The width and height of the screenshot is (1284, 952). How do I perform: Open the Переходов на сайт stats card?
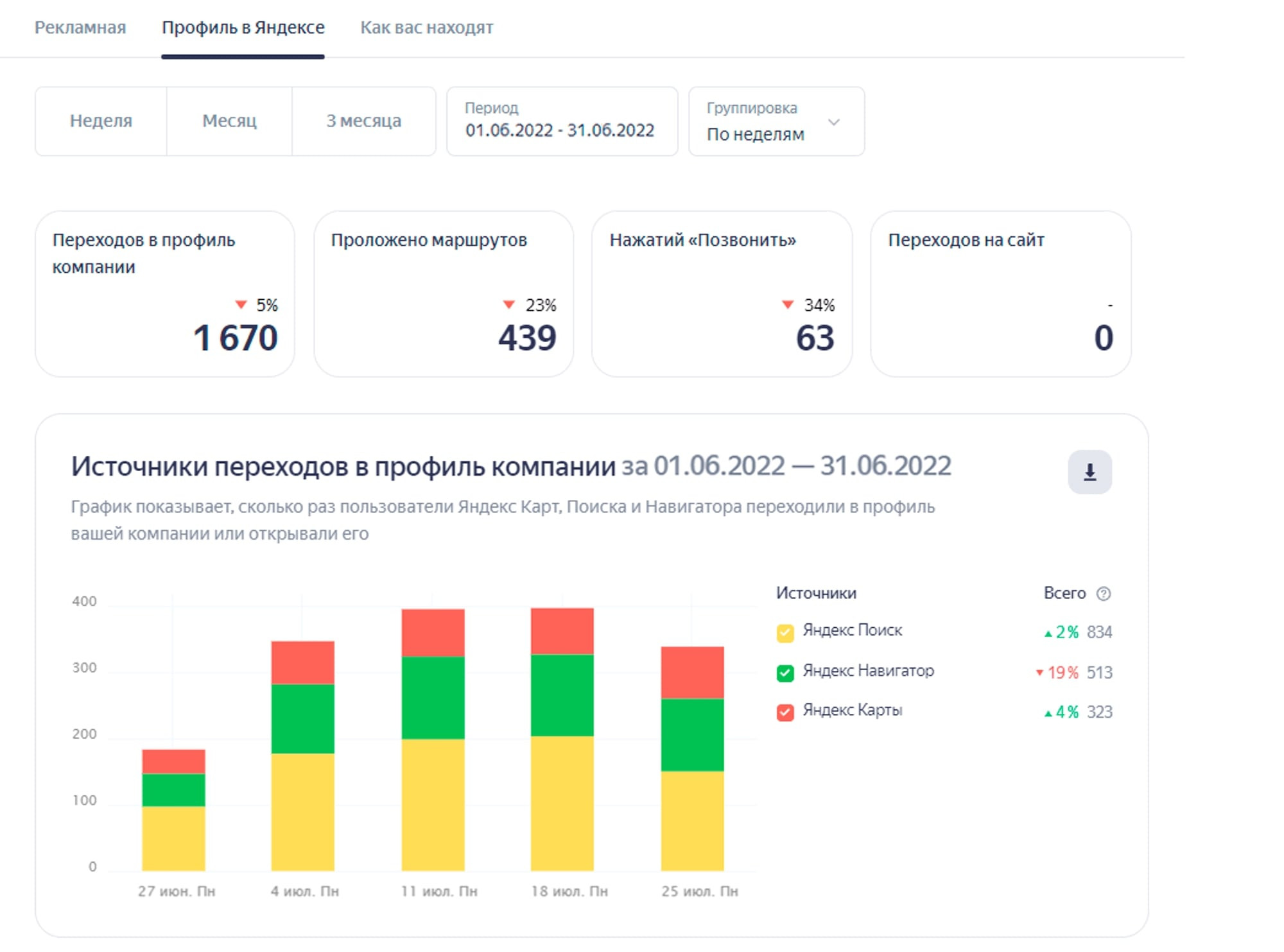click(x=1000, y=294)
